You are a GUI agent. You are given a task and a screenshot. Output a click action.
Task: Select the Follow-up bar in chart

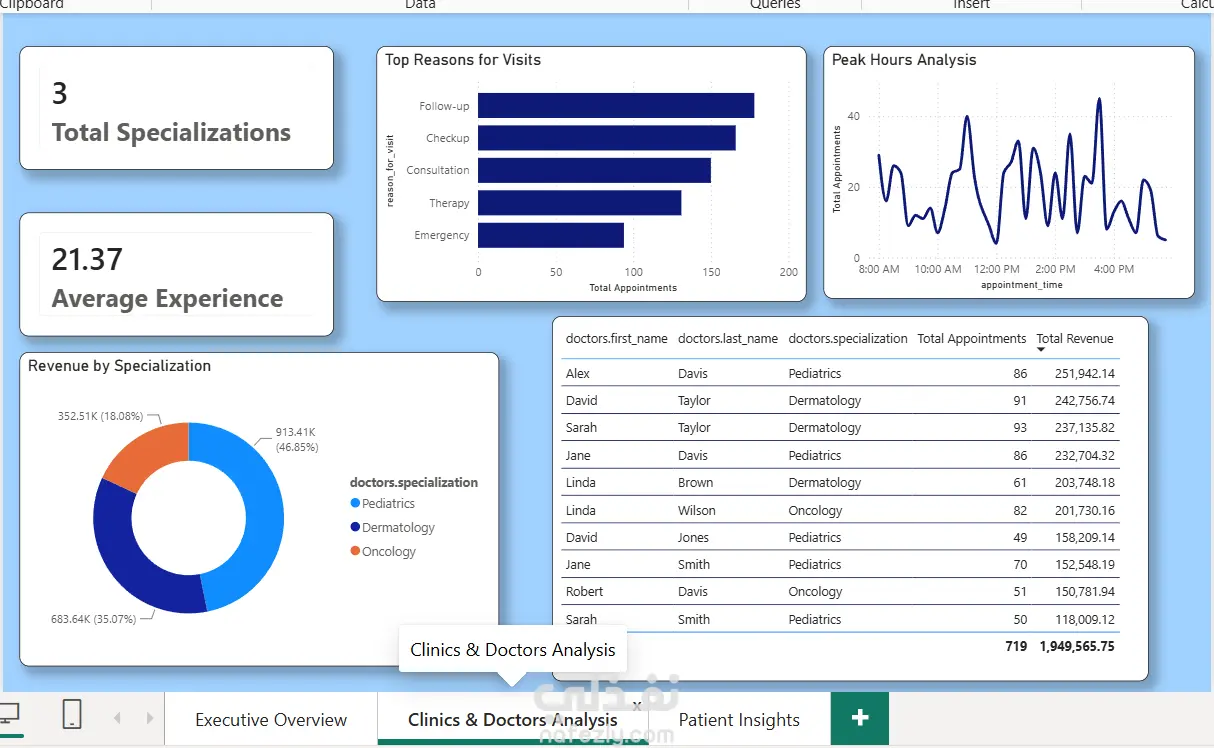616,106
